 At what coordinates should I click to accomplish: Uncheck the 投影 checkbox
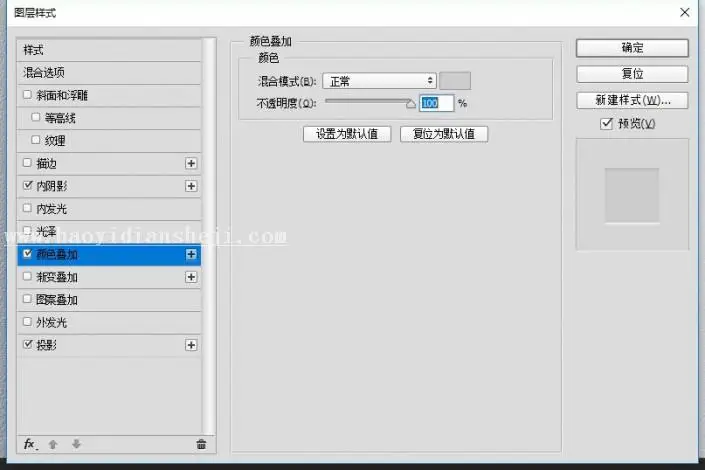coord(27,344)
